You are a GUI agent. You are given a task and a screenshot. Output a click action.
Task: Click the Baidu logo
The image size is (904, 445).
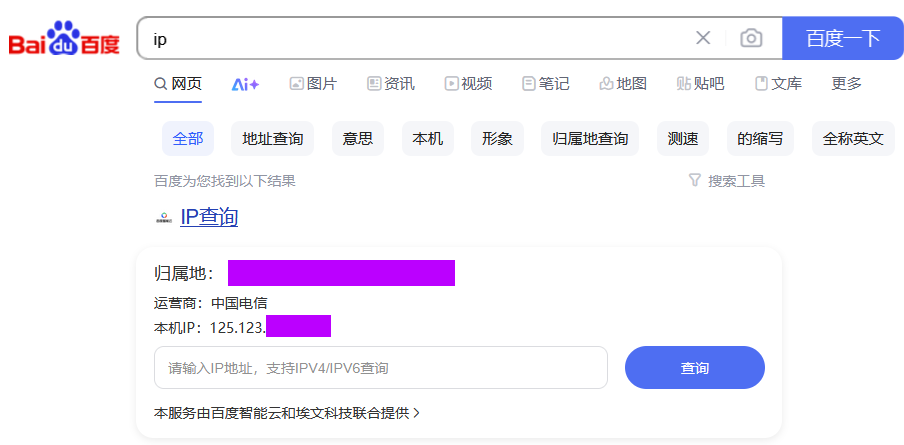[64, 40]
